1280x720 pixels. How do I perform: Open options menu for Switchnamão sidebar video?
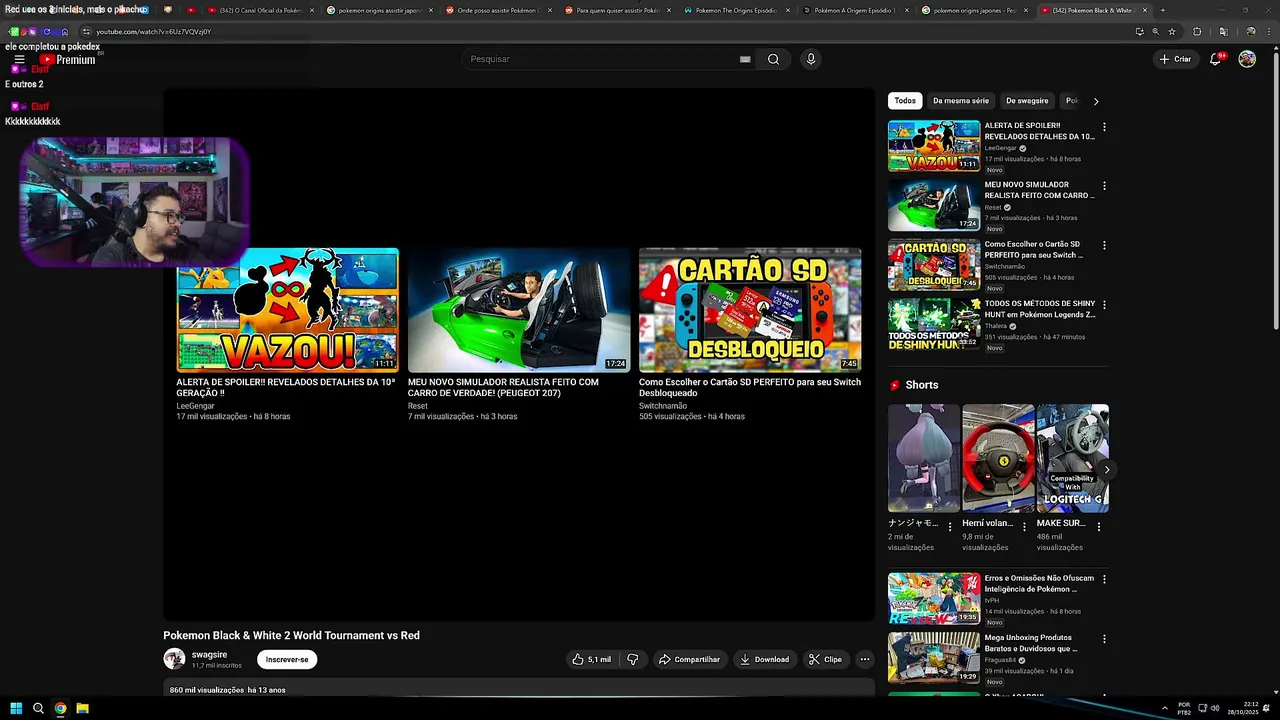[x=1104, y=245]
